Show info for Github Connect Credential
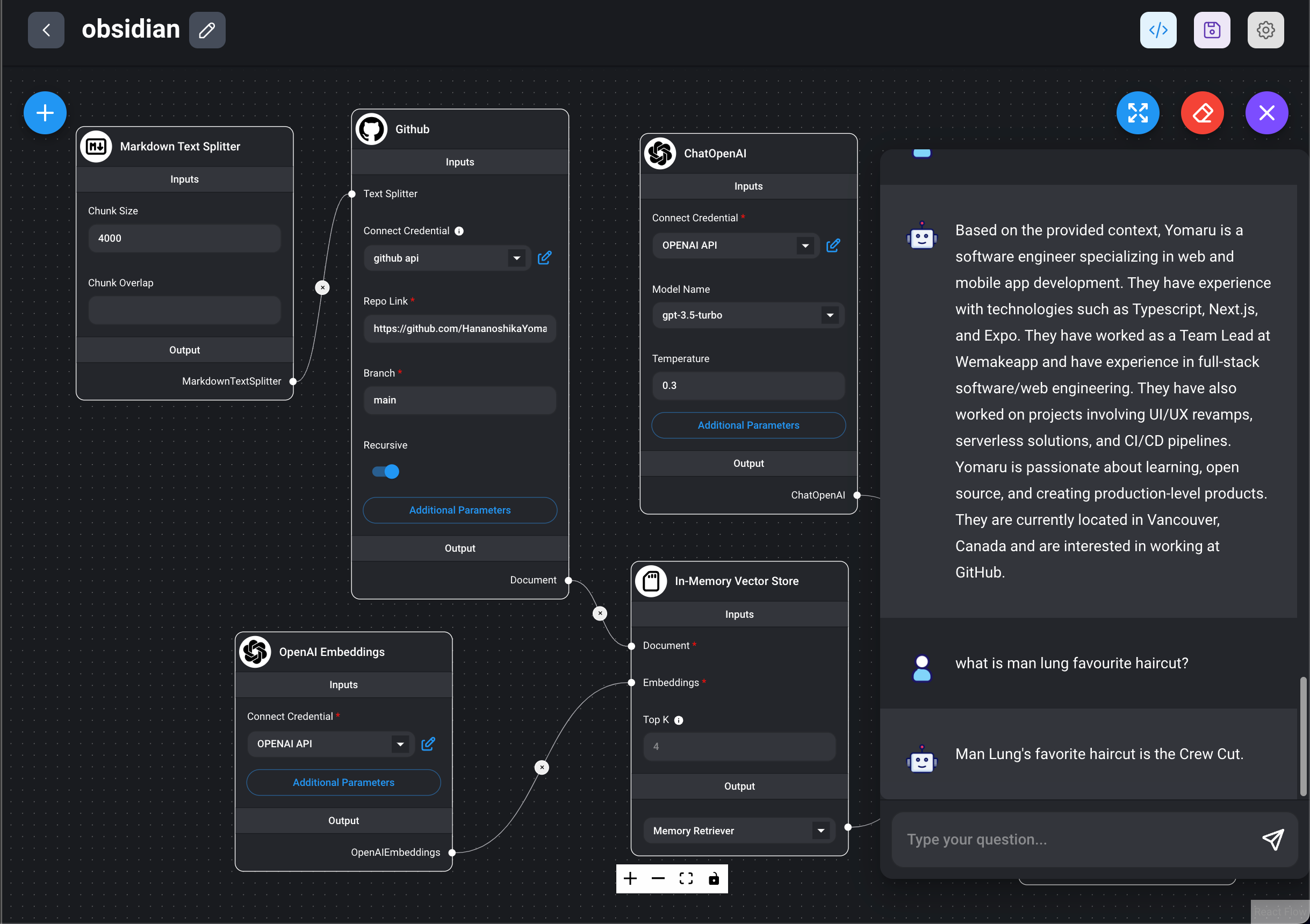 coord(459,231)
